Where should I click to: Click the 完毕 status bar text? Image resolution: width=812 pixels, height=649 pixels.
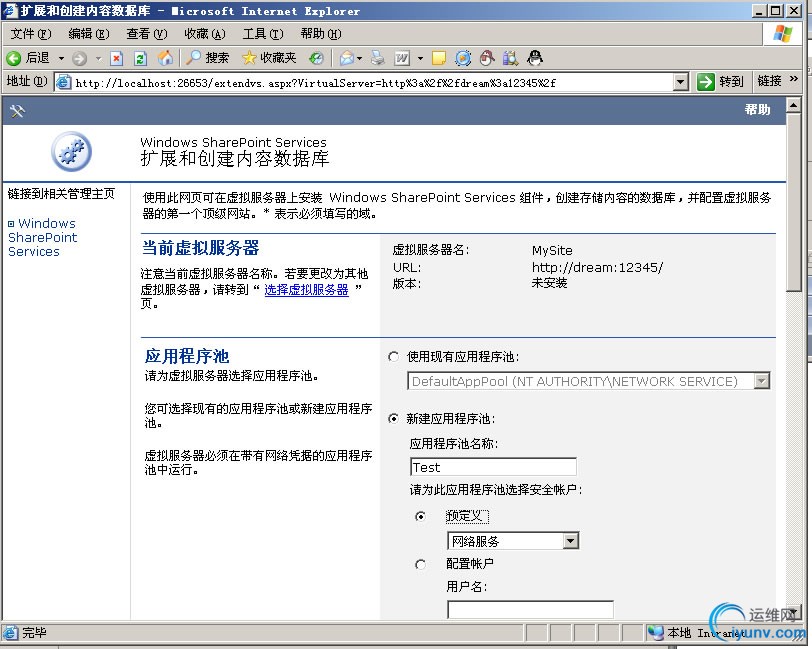pyautogui.click(x=34, y=632)
